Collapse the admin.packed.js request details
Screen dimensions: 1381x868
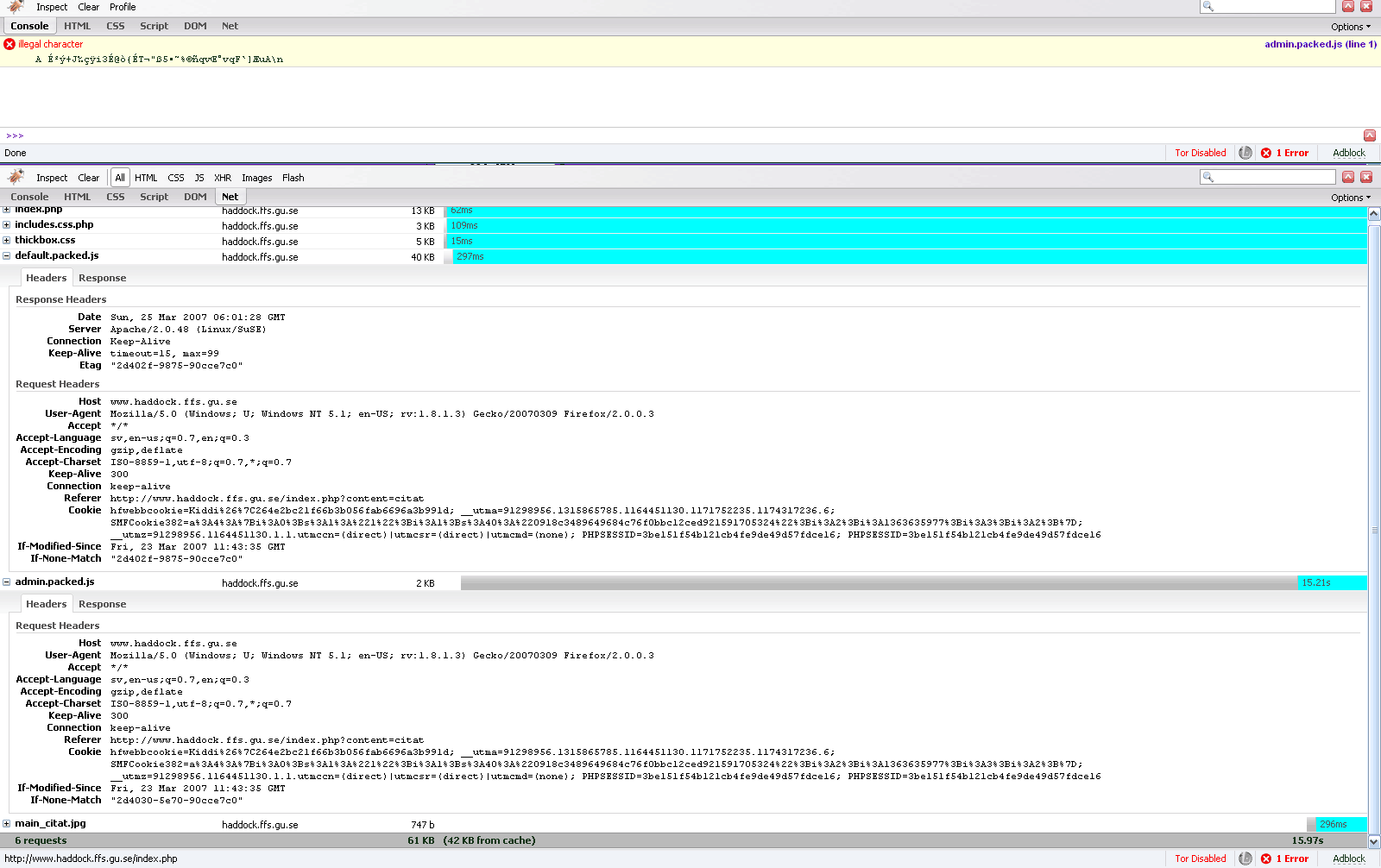(7, 582)
